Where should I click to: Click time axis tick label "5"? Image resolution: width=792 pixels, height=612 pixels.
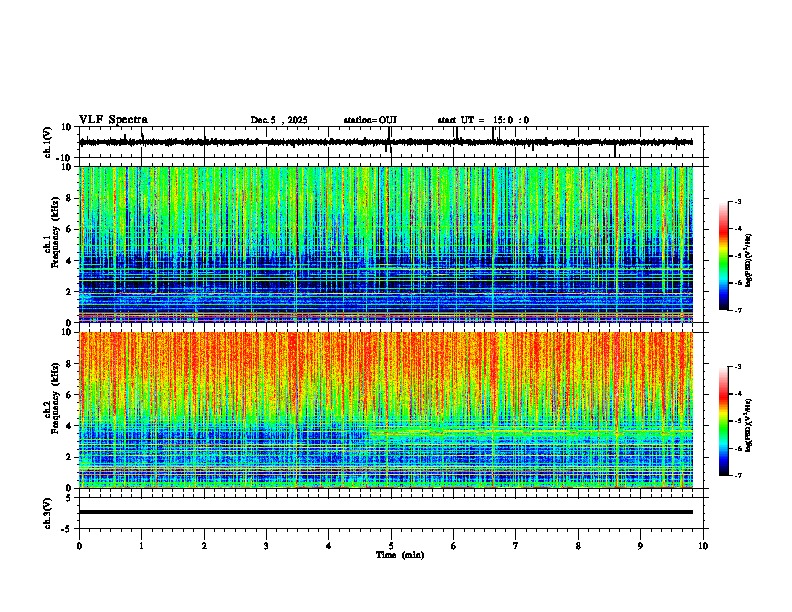pyautogui.click(x=391, y=546)
